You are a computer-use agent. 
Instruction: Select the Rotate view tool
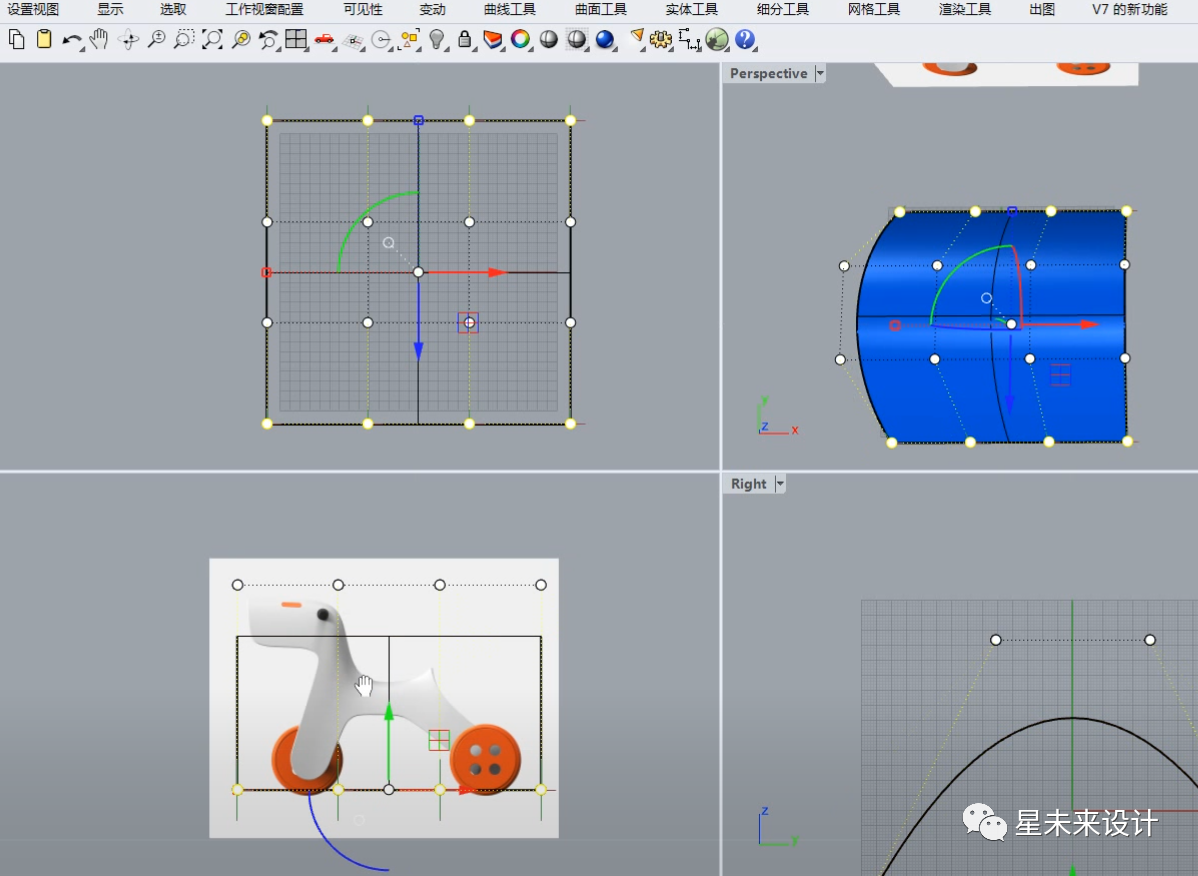point(128,40)
